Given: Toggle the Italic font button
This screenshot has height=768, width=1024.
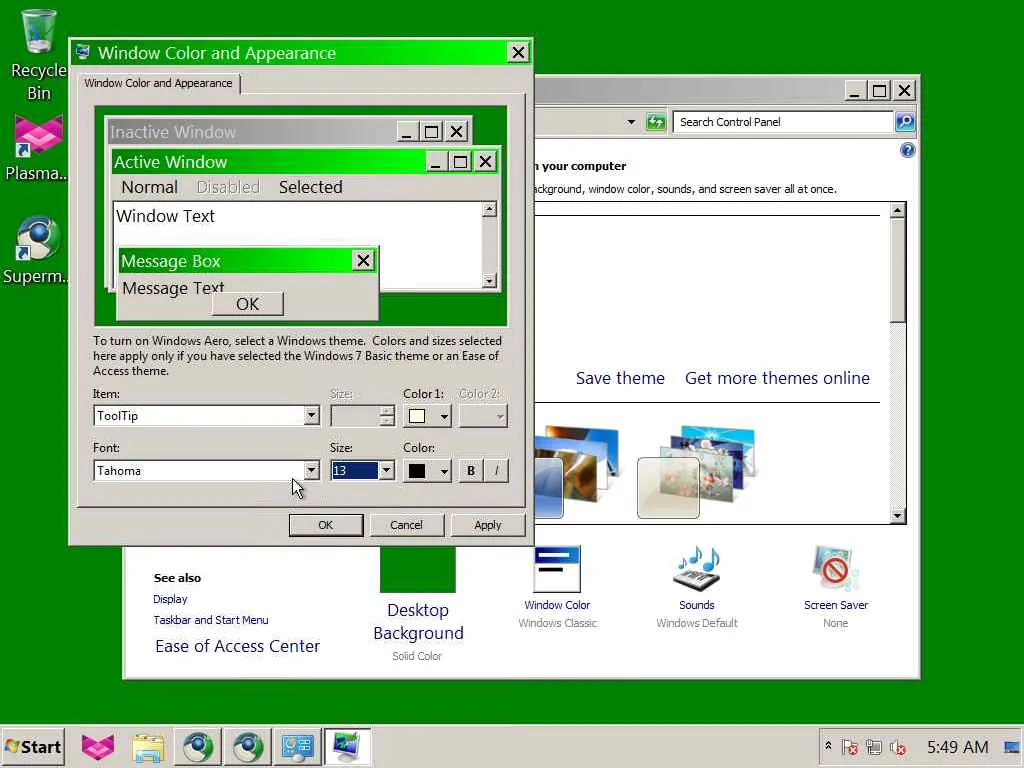Looking at the screenshot, I should 496,471.
